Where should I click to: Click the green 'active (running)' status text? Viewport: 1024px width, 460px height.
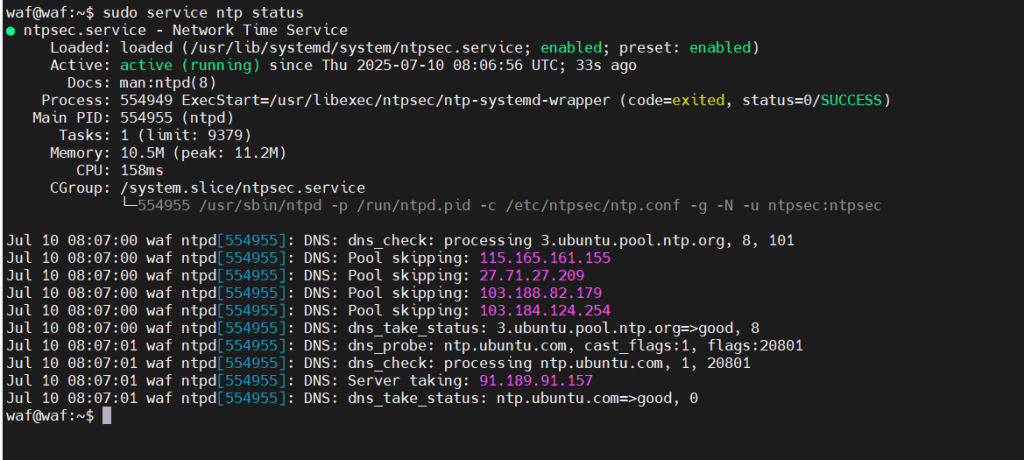coord(190,65)
